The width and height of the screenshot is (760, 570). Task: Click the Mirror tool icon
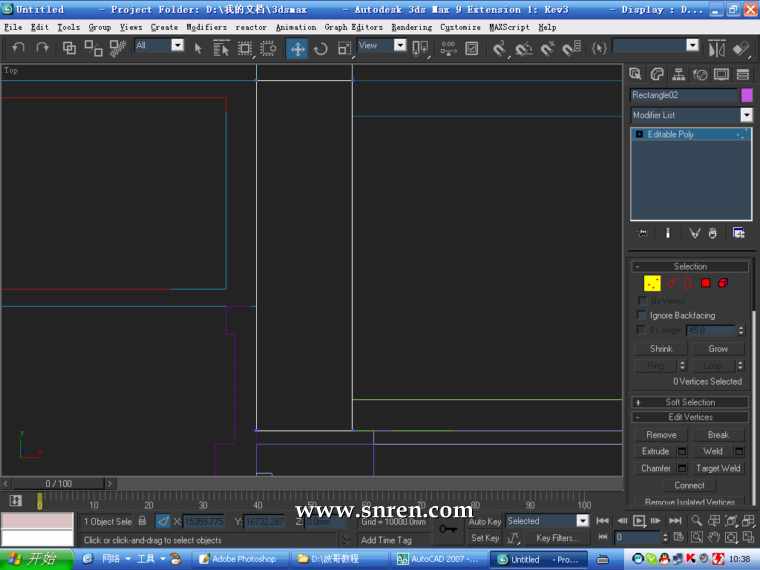717,48
